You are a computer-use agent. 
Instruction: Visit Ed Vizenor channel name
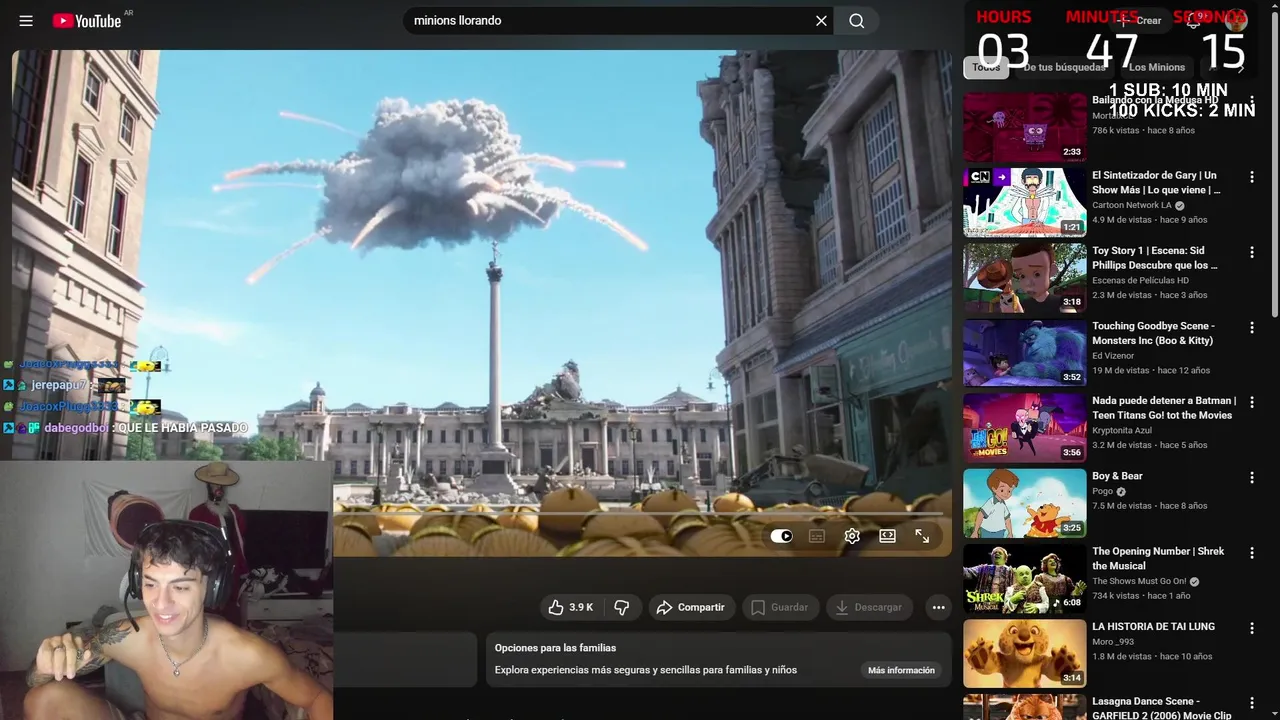tap(1114, 355)
